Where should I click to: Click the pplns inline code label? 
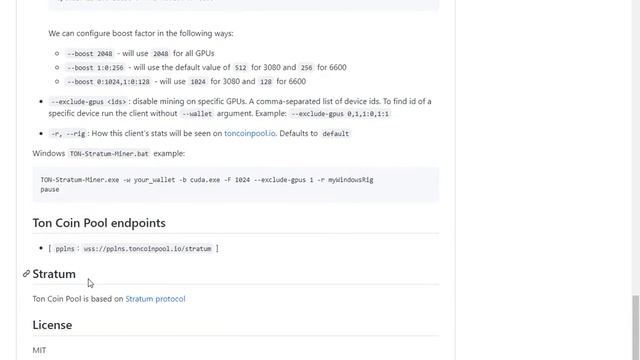coord(65,249)
